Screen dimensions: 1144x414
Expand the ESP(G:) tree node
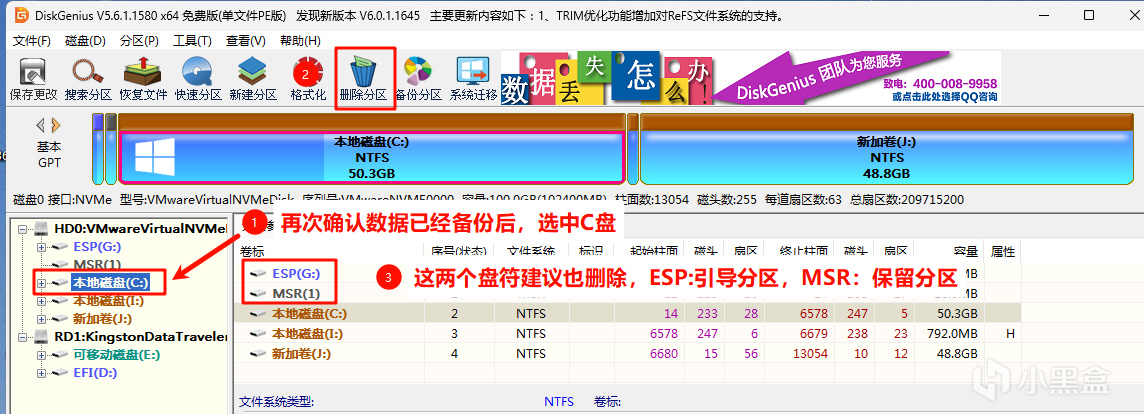tap(42, 247)
